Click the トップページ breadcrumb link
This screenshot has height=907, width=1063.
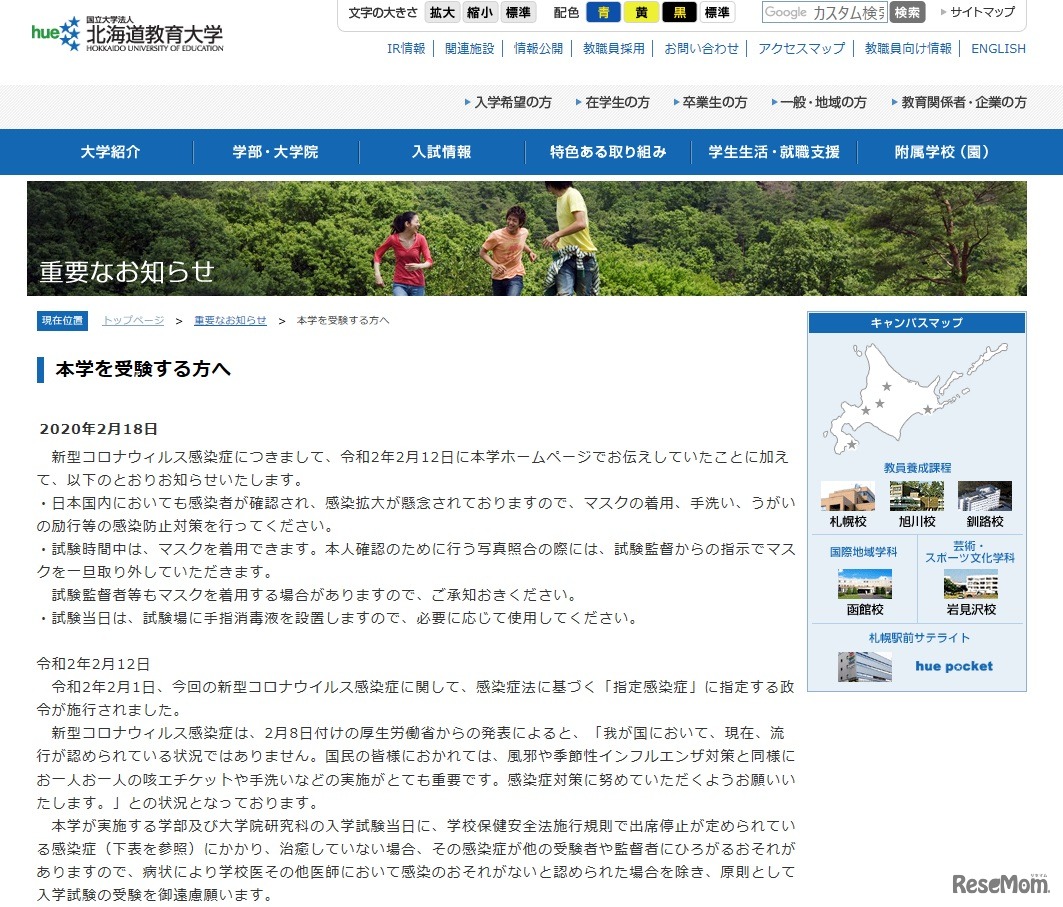132,320
